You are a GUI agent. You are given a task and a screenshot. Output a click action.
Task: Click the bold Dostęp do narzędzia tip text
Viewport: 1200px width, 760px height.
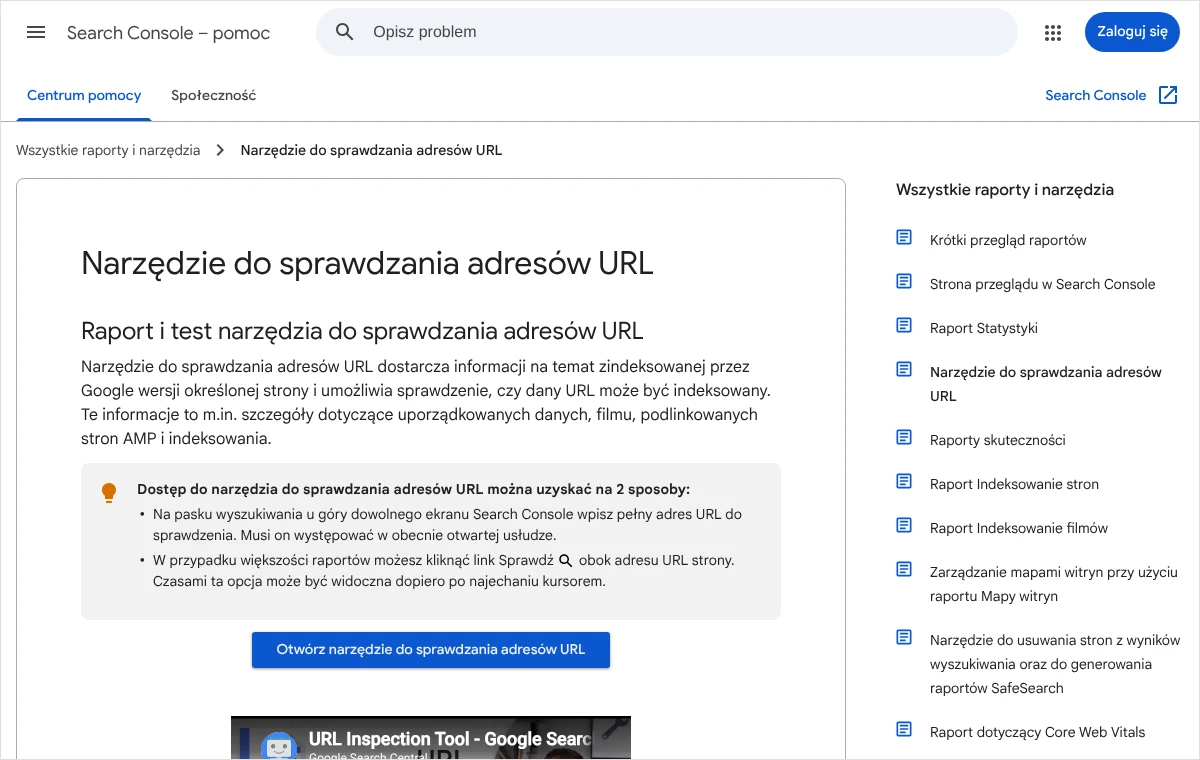tap(413, 490)
